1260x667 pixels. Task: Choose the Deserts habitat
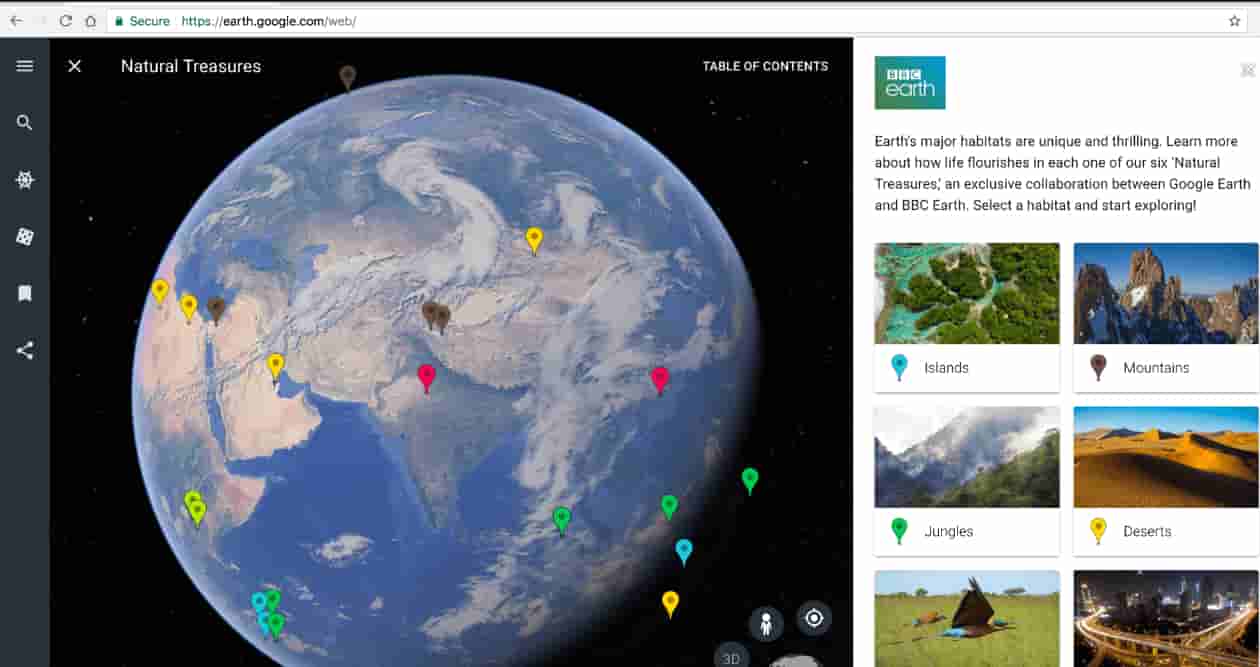pos(1164,481)
